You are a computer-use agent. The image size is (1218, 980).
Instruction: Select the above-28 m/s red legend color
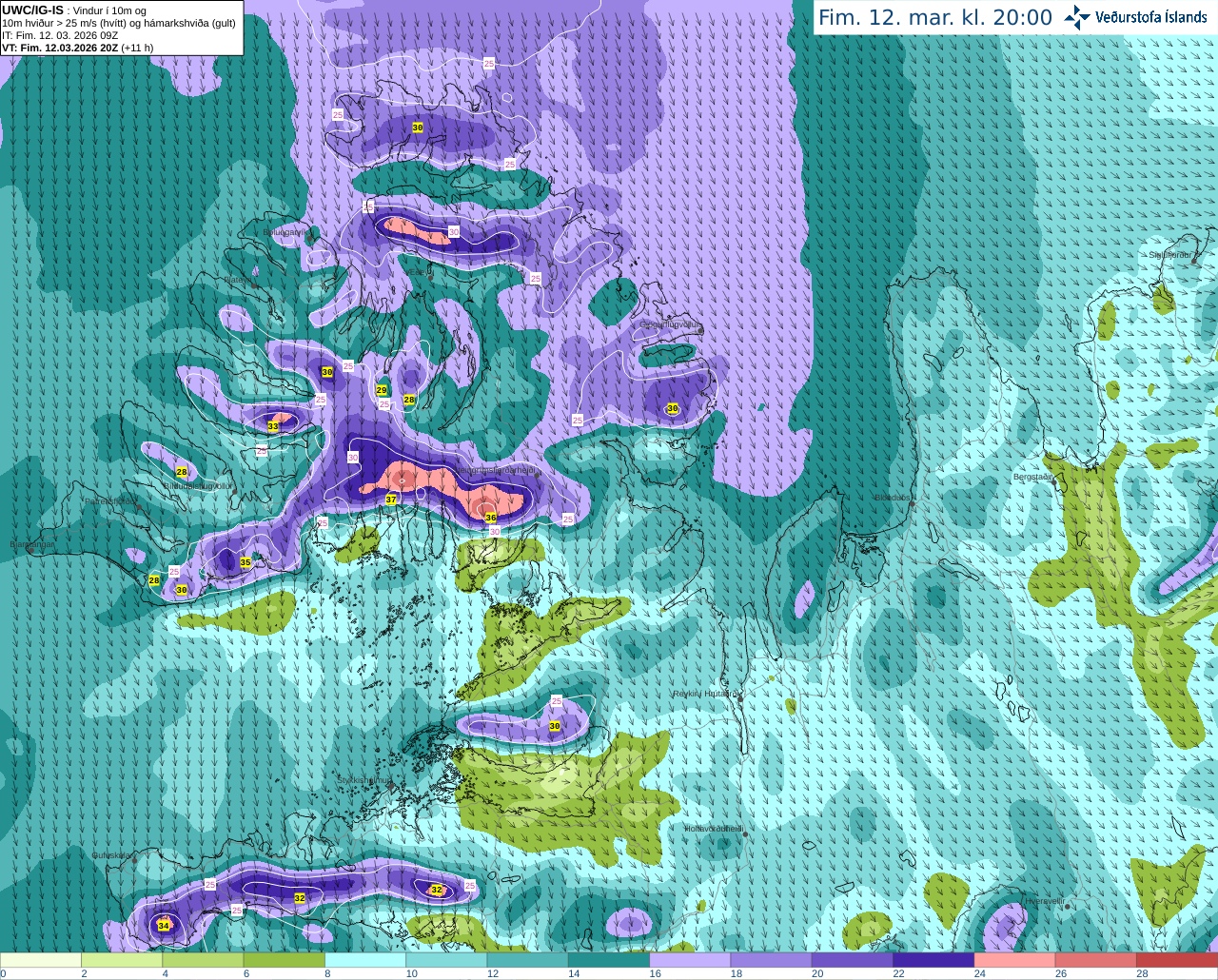(x=1177, y=960)
